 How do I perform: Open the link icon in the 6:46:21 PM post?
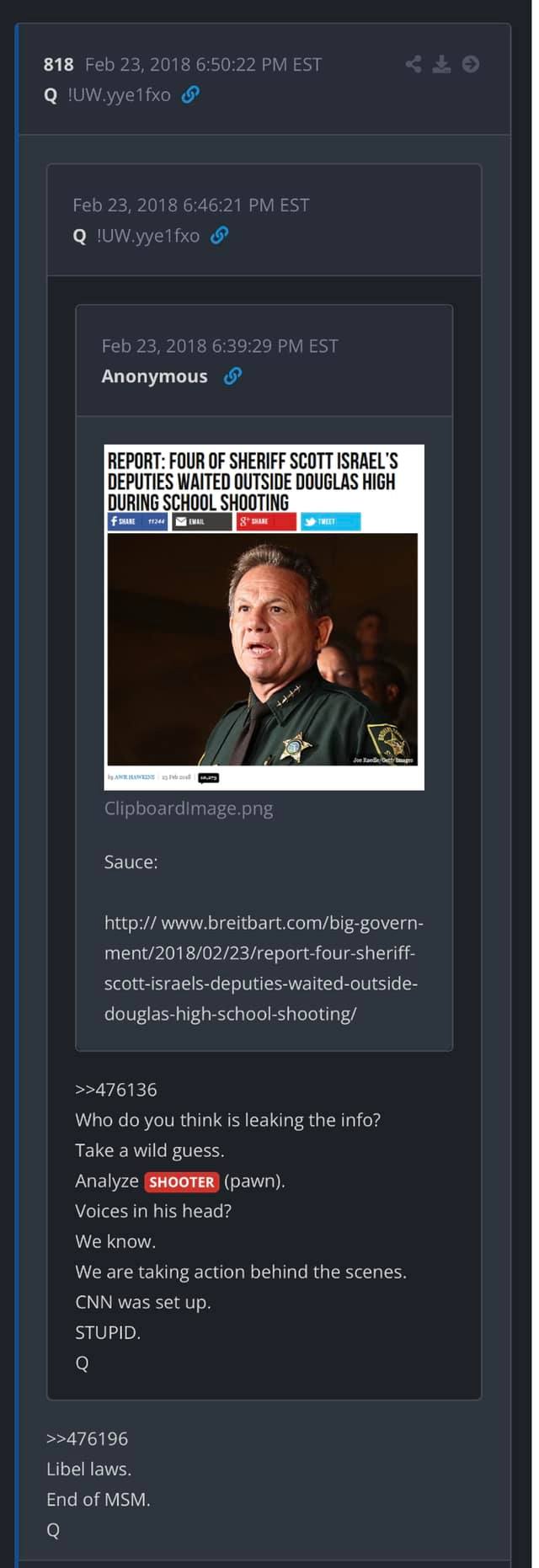[x=220, y=235]
